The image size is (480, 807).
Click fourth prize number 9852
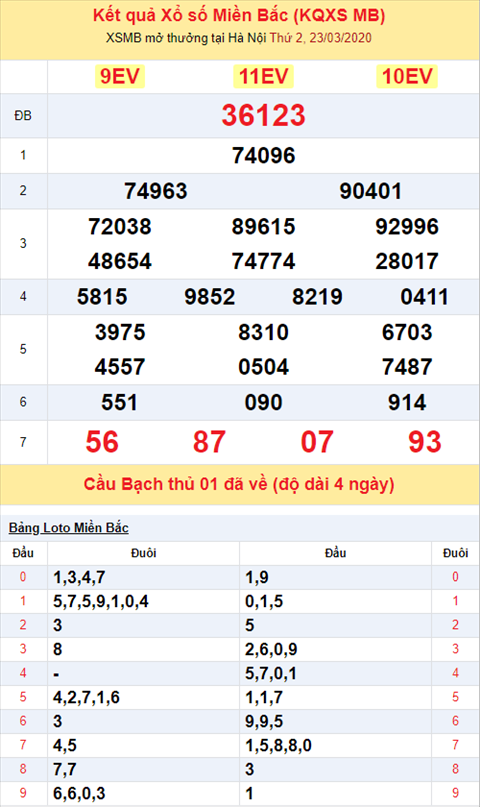210,297
